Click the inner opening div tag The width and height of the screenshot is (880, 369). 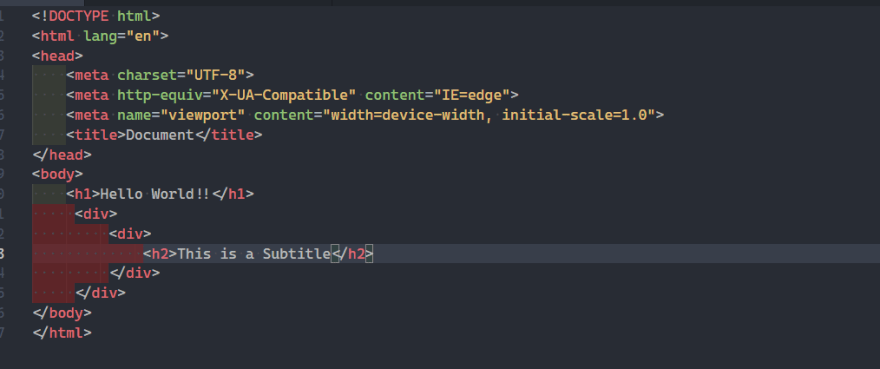[x=130, y=234]
